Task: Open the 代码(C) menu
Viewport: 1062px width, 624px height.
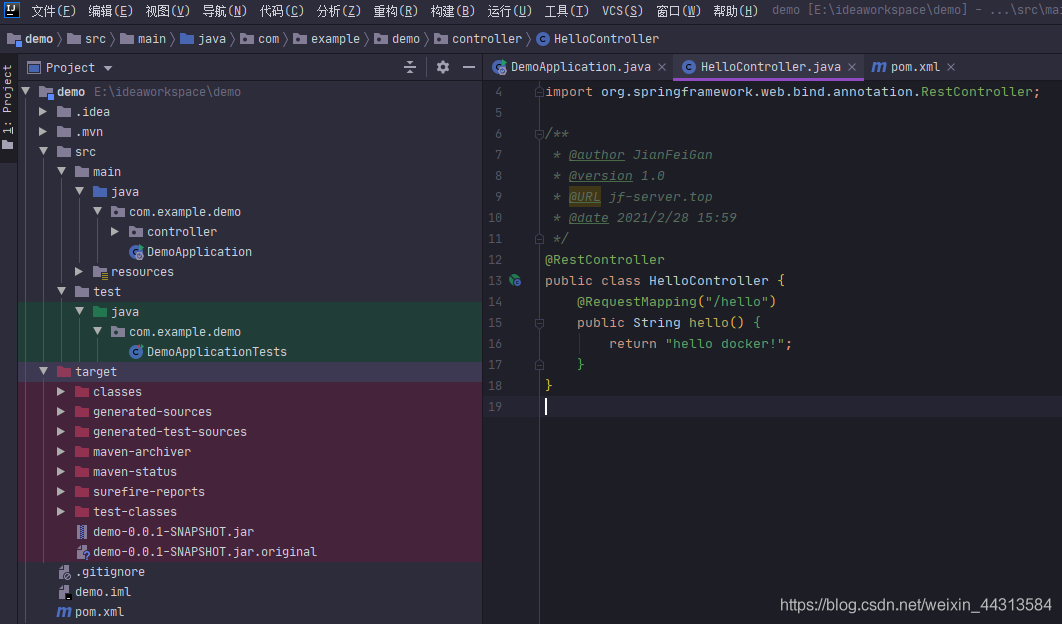Action: [282, 11]
